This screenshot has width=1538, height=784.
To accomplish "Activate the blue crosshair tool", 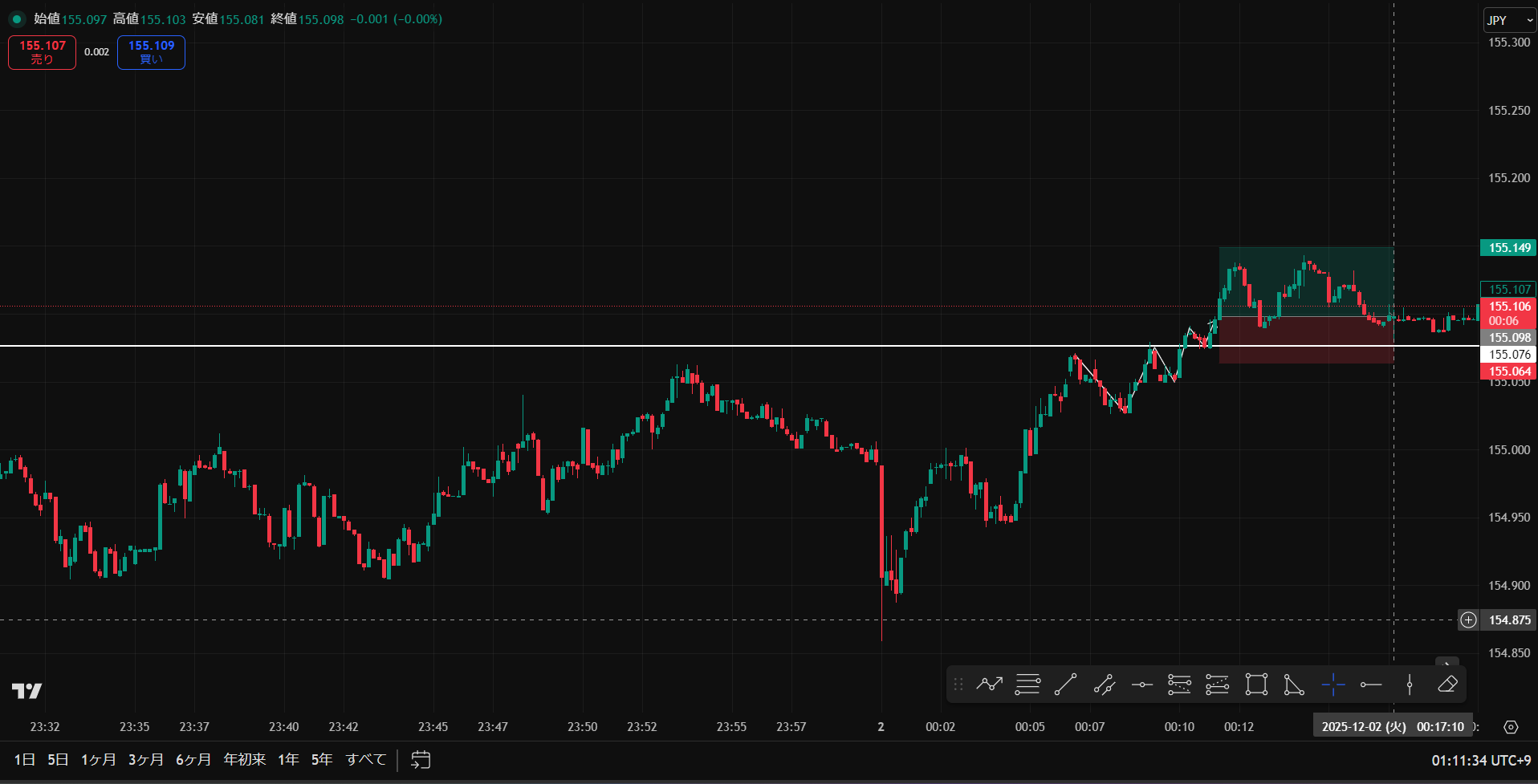I will tap(1333, 684).
